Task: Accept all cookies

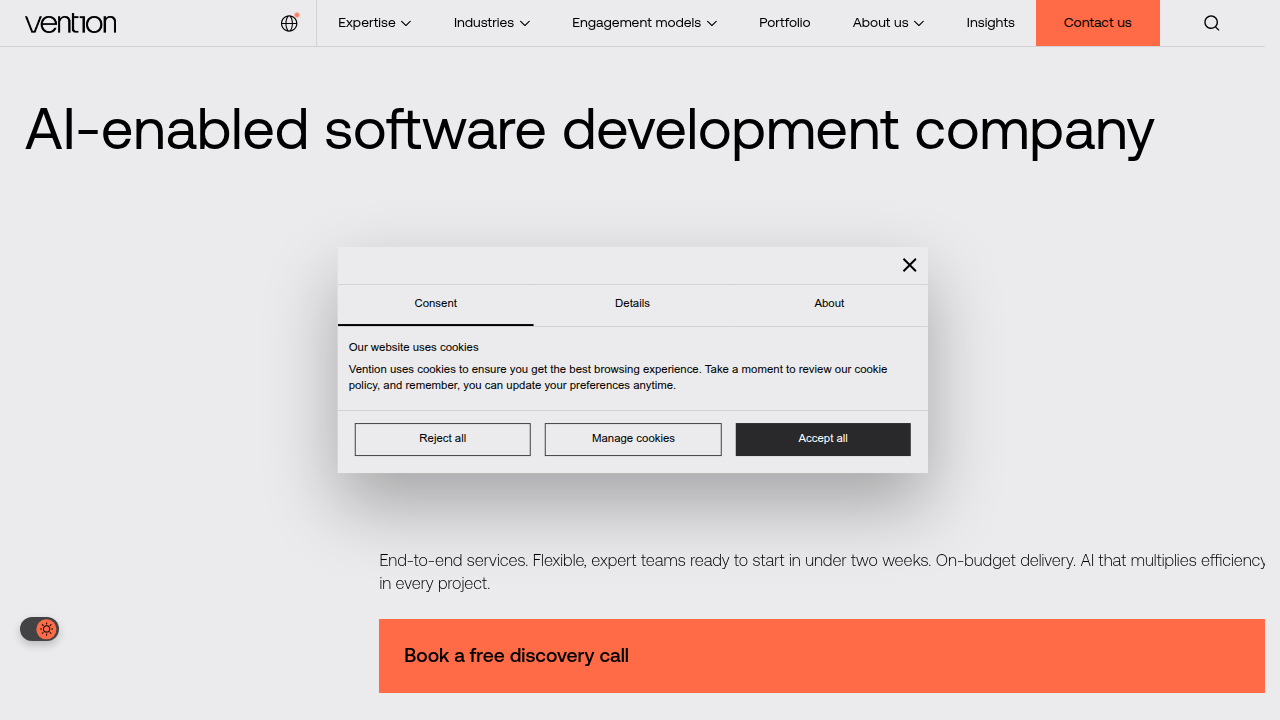Action: tap(823, 439)
